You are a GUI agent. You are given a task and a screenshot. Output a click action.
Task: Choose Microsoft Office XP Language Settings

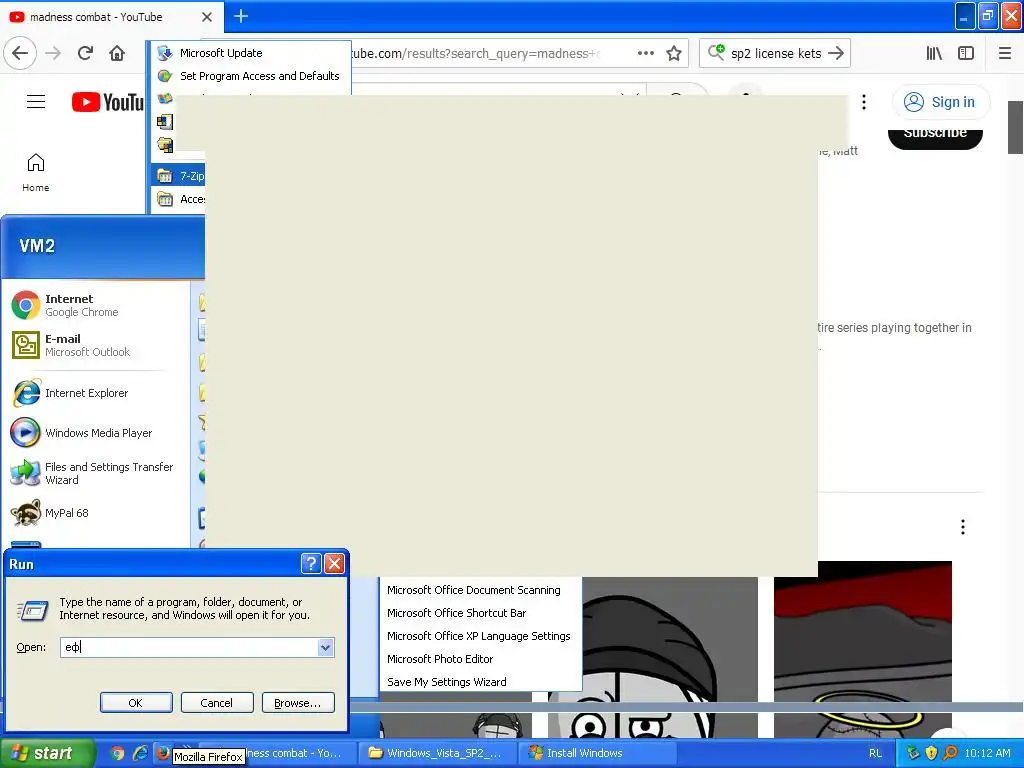(480, 635)
